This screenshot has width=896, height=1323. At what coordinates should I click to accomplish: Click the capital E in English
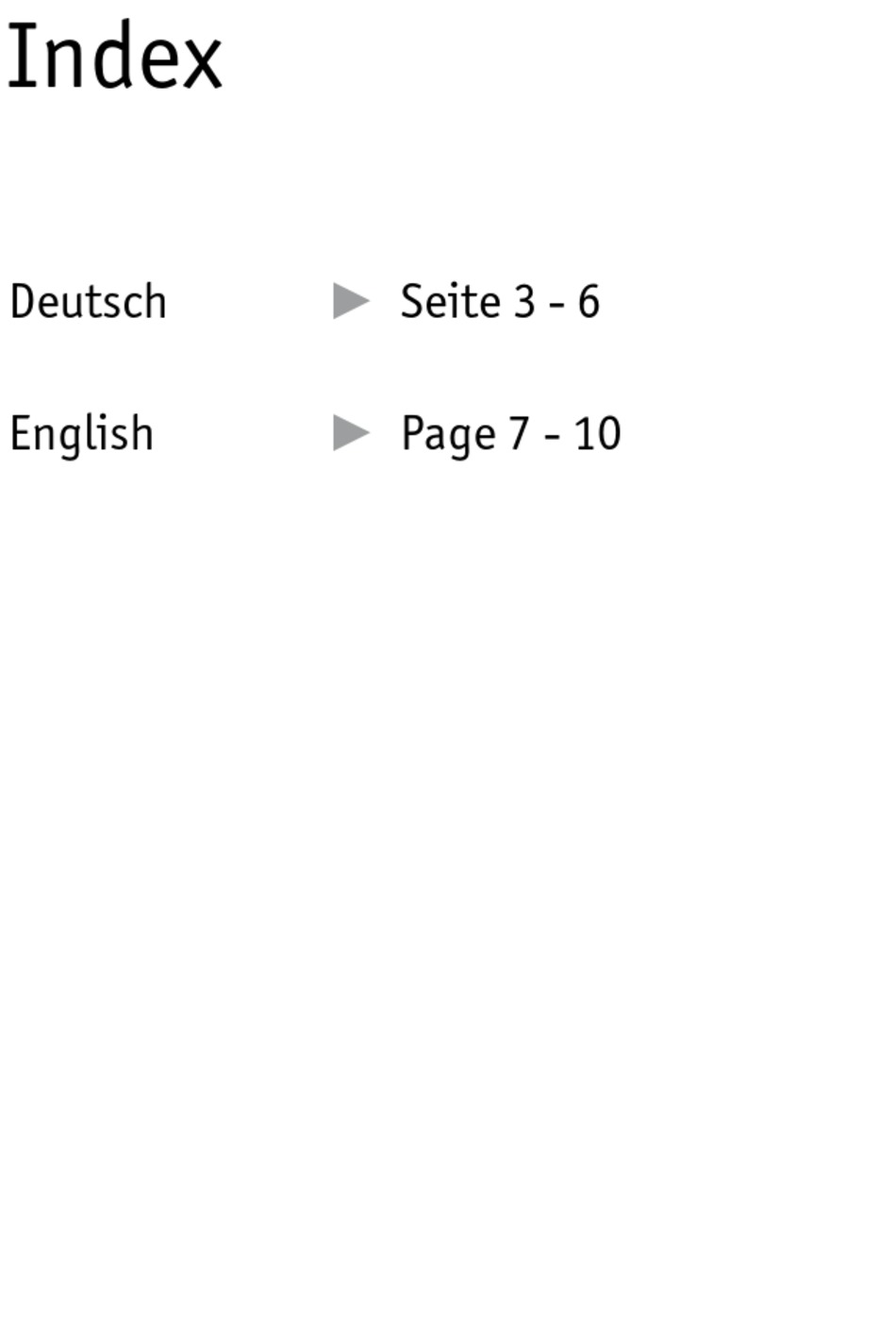(x=22, y=434)
